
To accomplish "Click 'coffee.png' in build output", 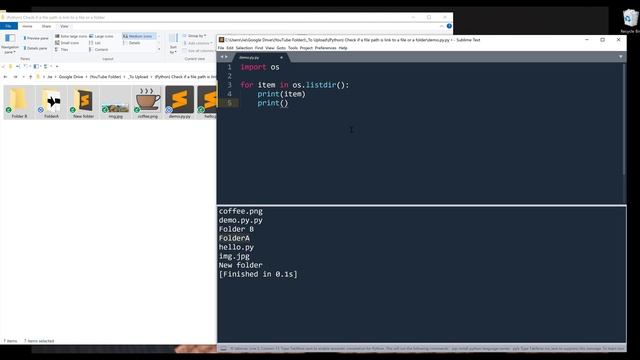I will point(241,211).
